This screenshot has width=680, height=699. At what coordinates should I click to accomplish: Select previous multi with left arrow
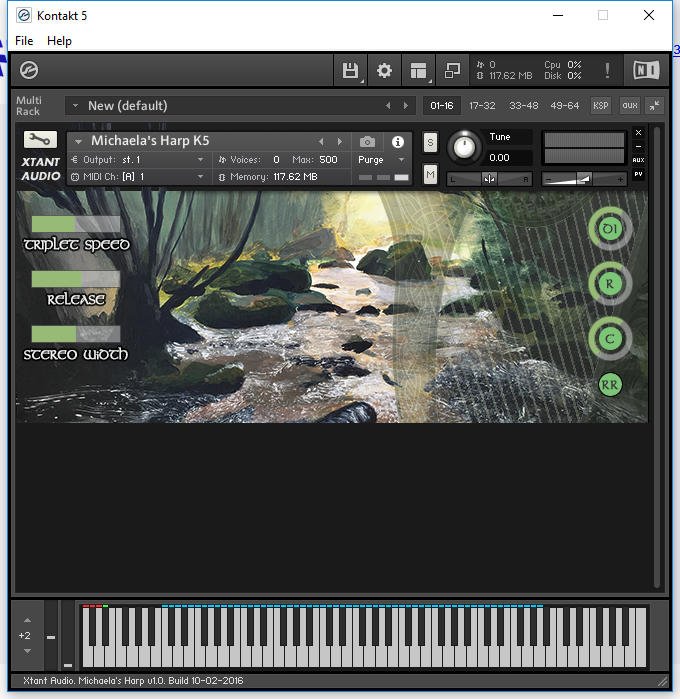tap(388, 106)
